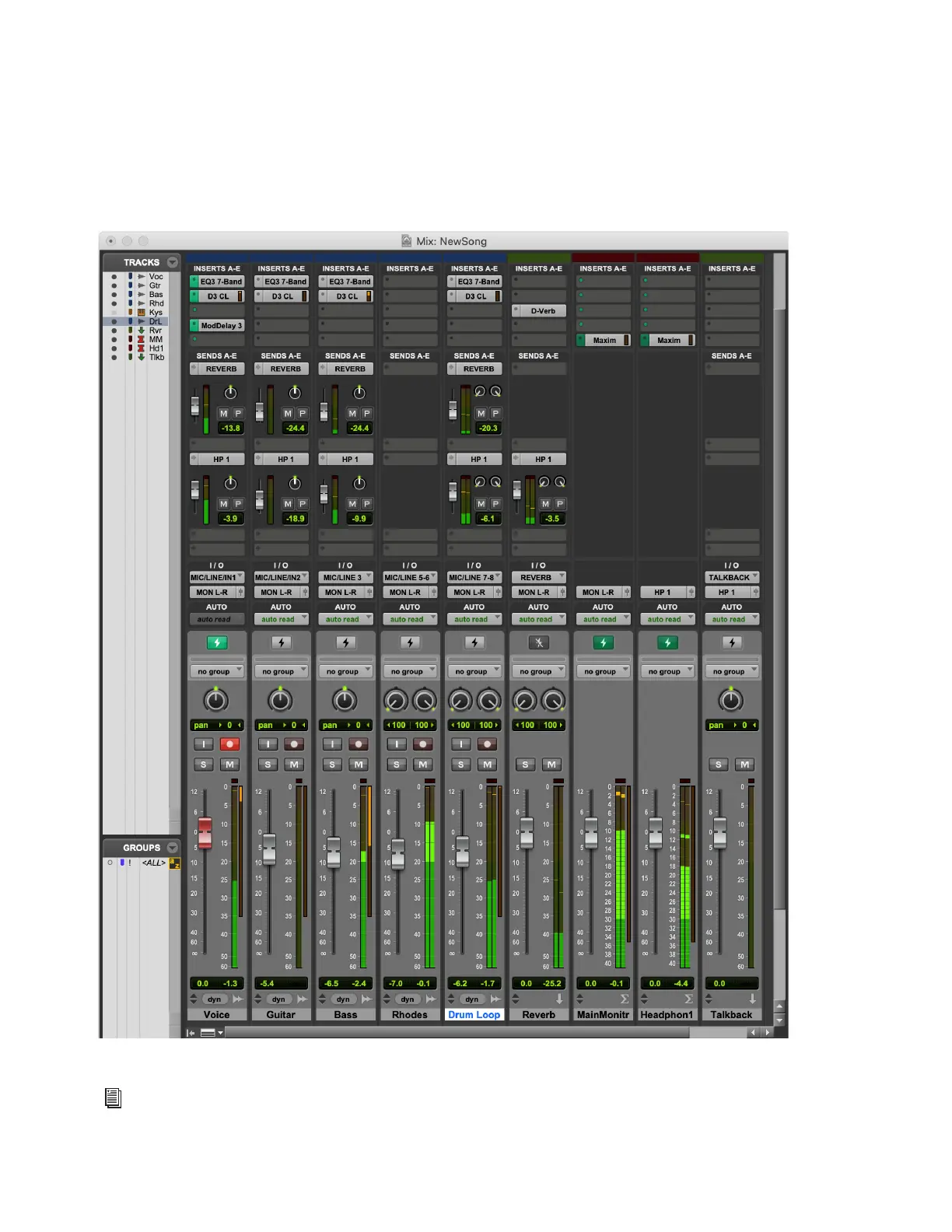
Task: Click the Reverb track's crossed-out lightning icon
Action: click(x=539, y=643)
